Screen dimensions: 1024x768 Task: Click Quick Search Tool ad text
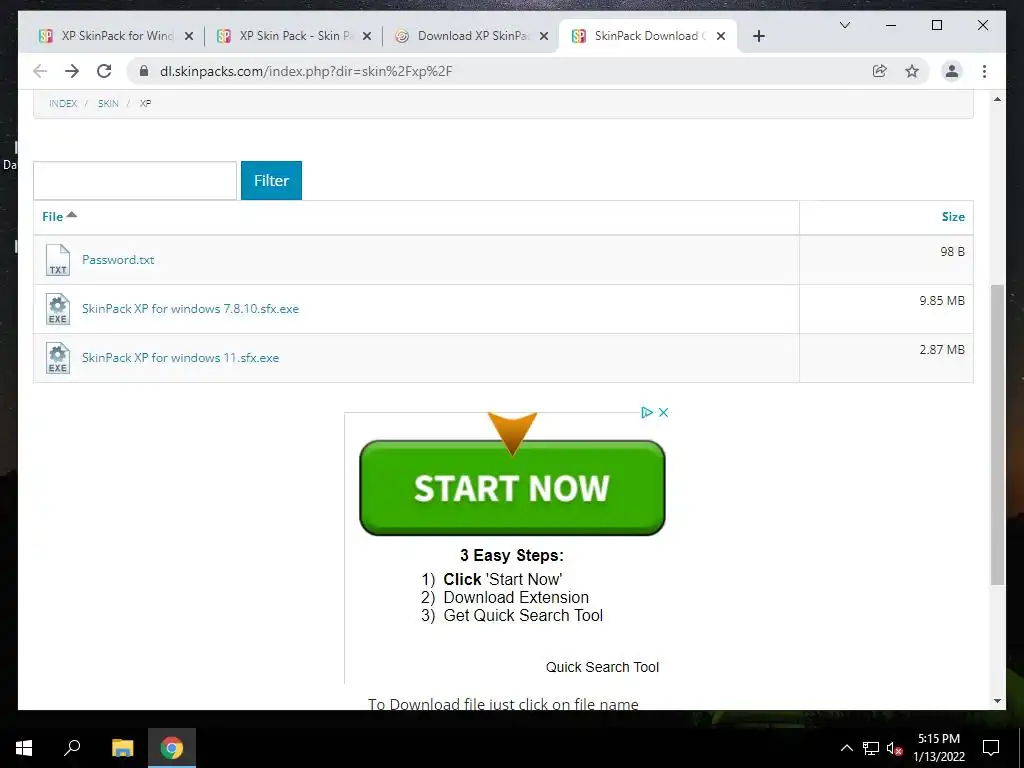(602, 667)
